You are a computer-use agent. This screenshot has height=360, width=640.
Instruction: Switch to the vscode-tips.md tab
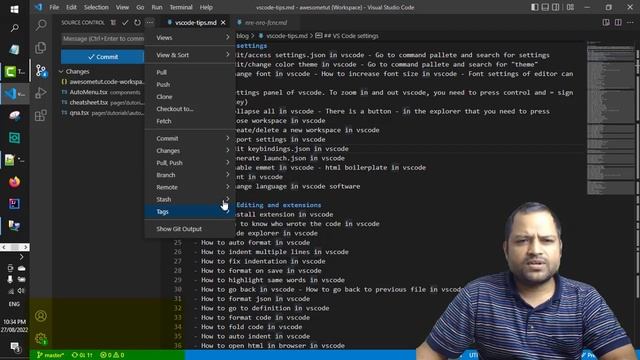pos(196,22)
